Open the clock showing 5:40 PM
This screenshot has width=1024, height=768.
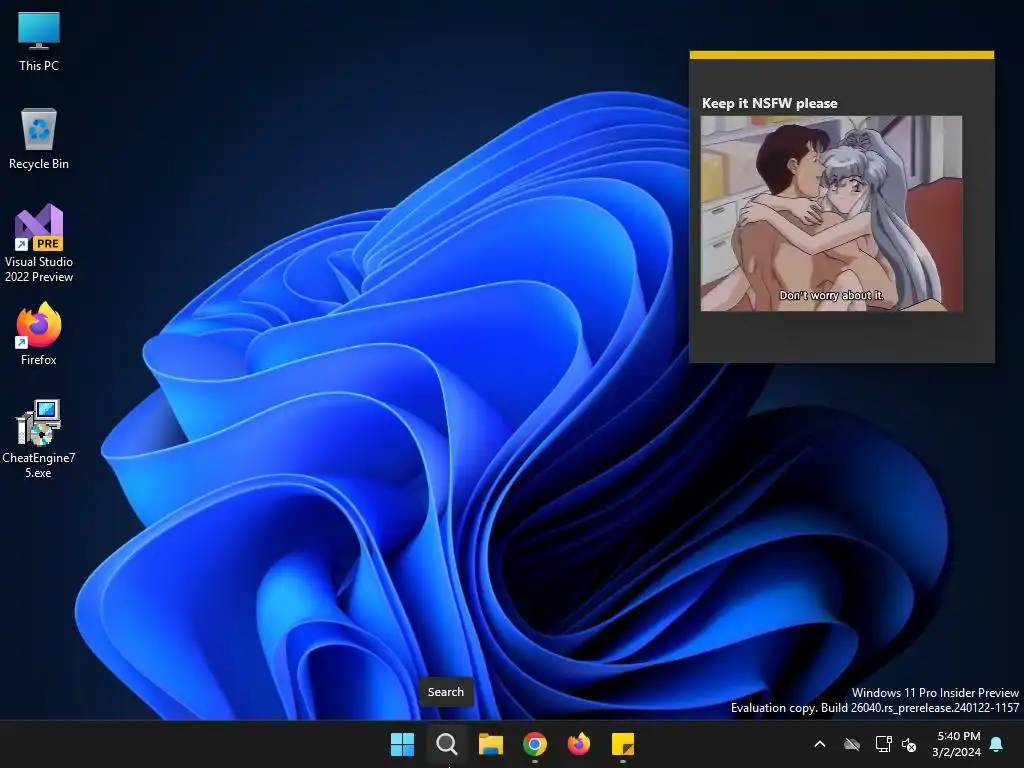pos(958,744)
